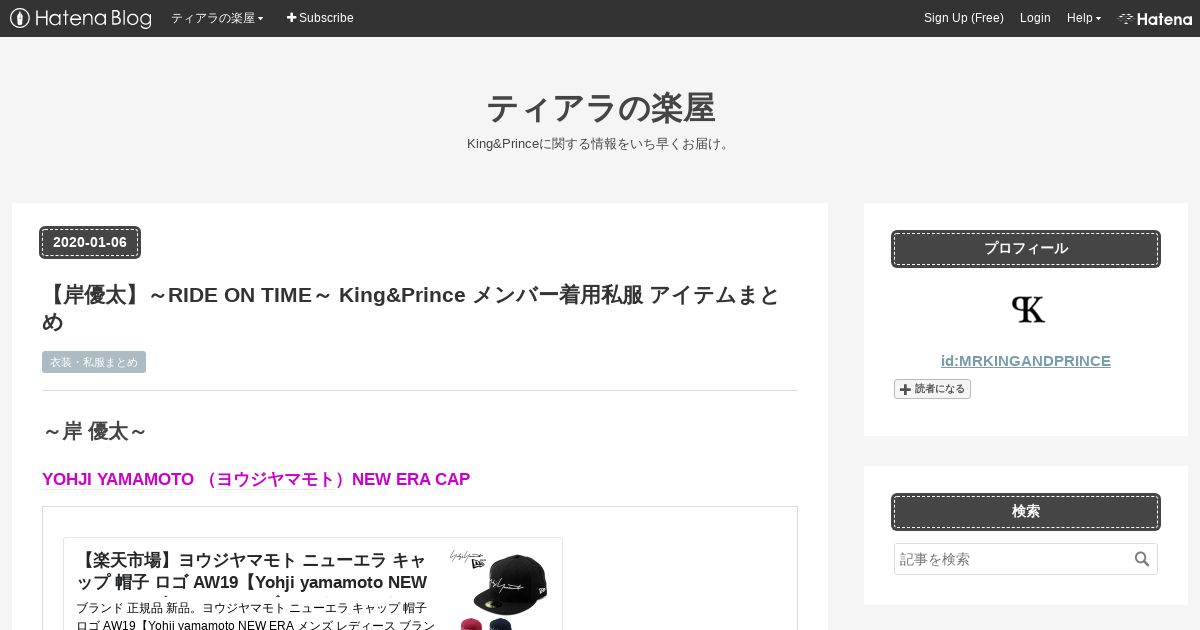Click the KP profile avatar image
The width and height of the screenshot is (1200, 630).
(x=1026, y=310)
